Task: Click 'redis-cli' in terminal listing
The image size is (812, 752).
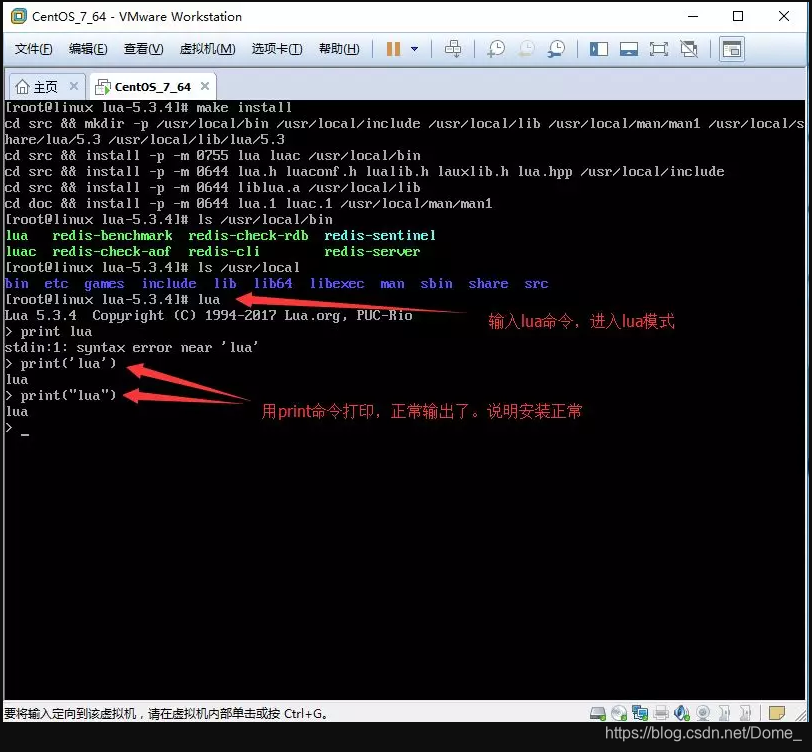Action: click(x=224, y=252)
